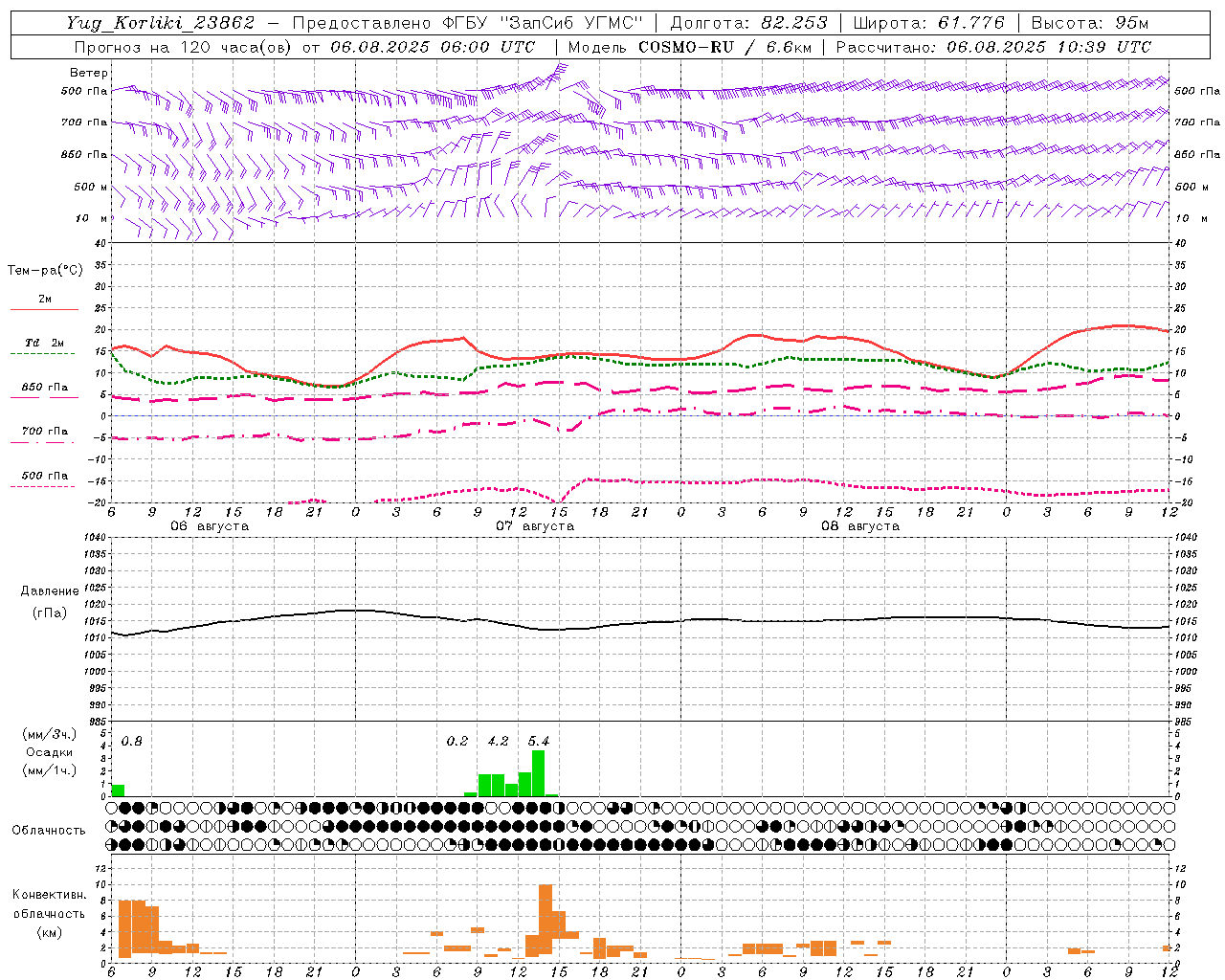Click the forecast line Прогноз на 120 часа(ов)
The width and height of the screenshot is (1225, 980).
coord(182,47)
